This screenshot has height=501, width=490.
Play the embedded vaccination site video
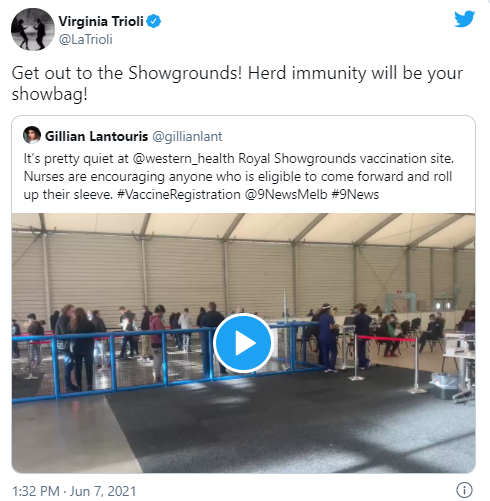coord(243,343)
